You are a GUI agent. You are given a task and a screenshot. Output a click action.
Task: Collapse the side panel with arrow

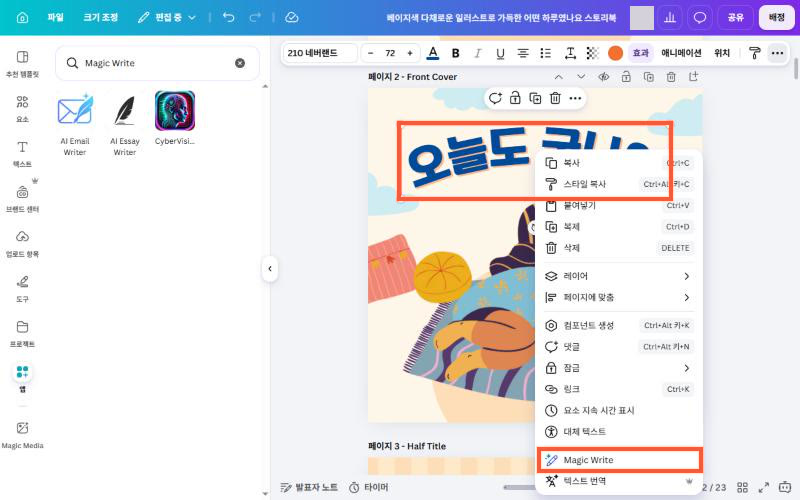[x=270, y=268]
